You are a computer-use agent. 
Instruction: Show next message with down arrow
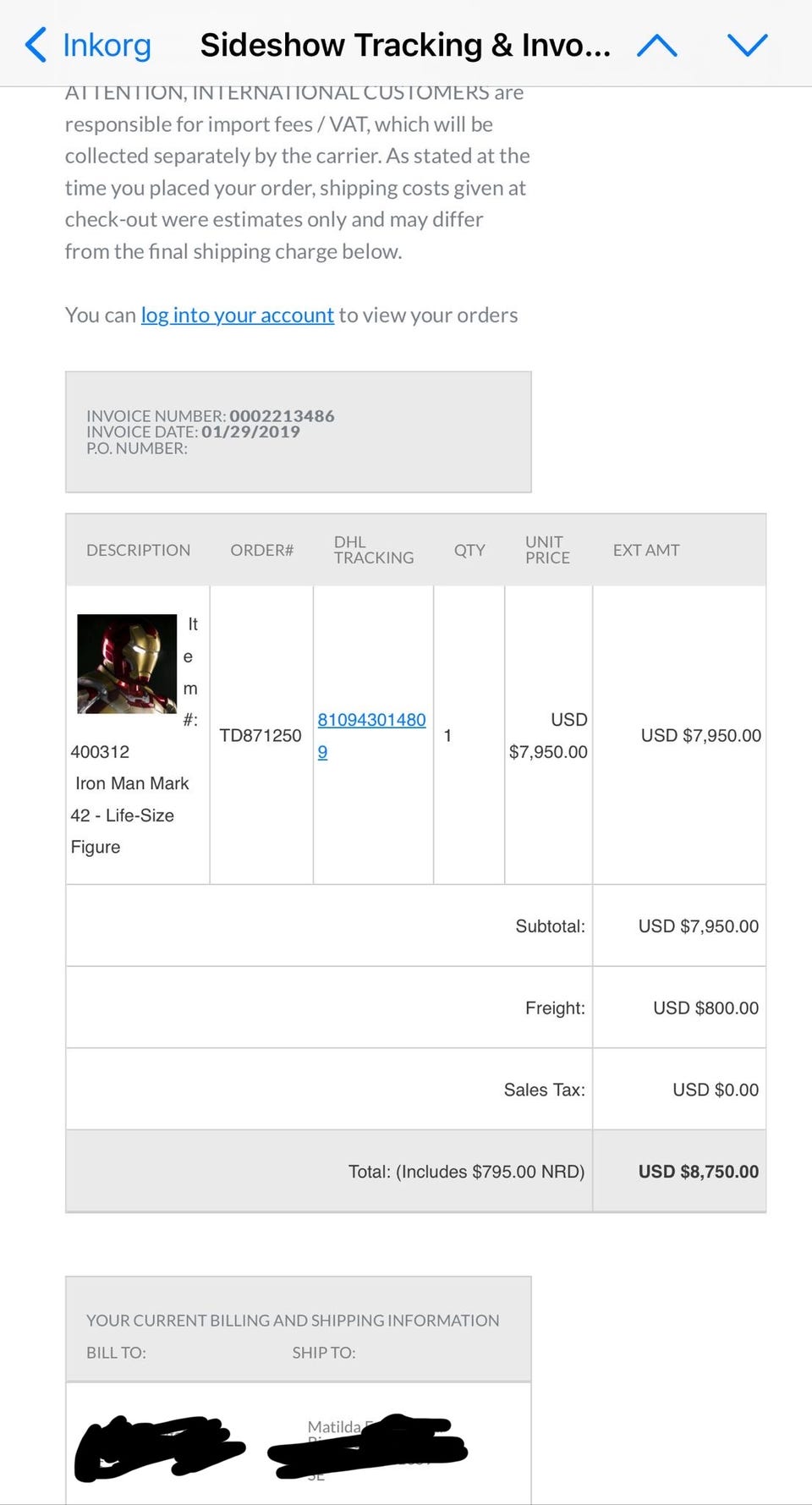[x=748, y=45]
